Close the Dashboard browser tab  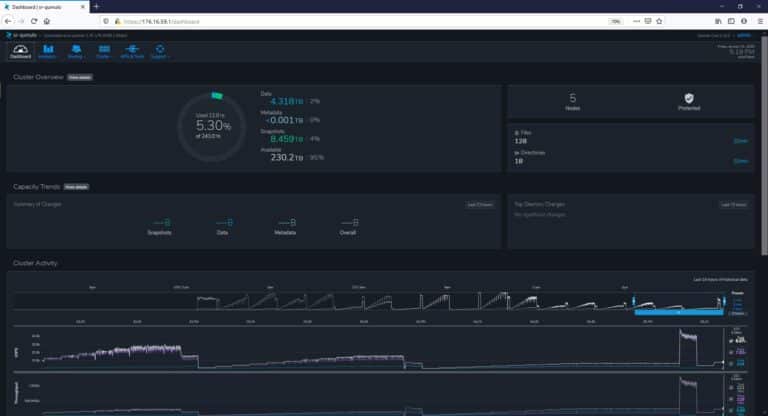[x=82, y=7]
